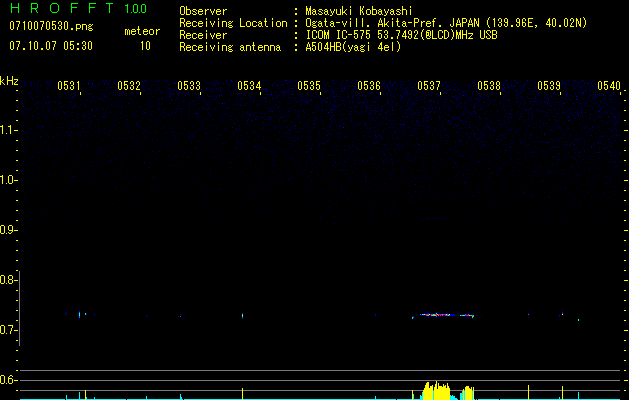The image size is (629, 400).
Task: Click the meteor count value 10
Action: pyautogui.click(x=145, y=46)
